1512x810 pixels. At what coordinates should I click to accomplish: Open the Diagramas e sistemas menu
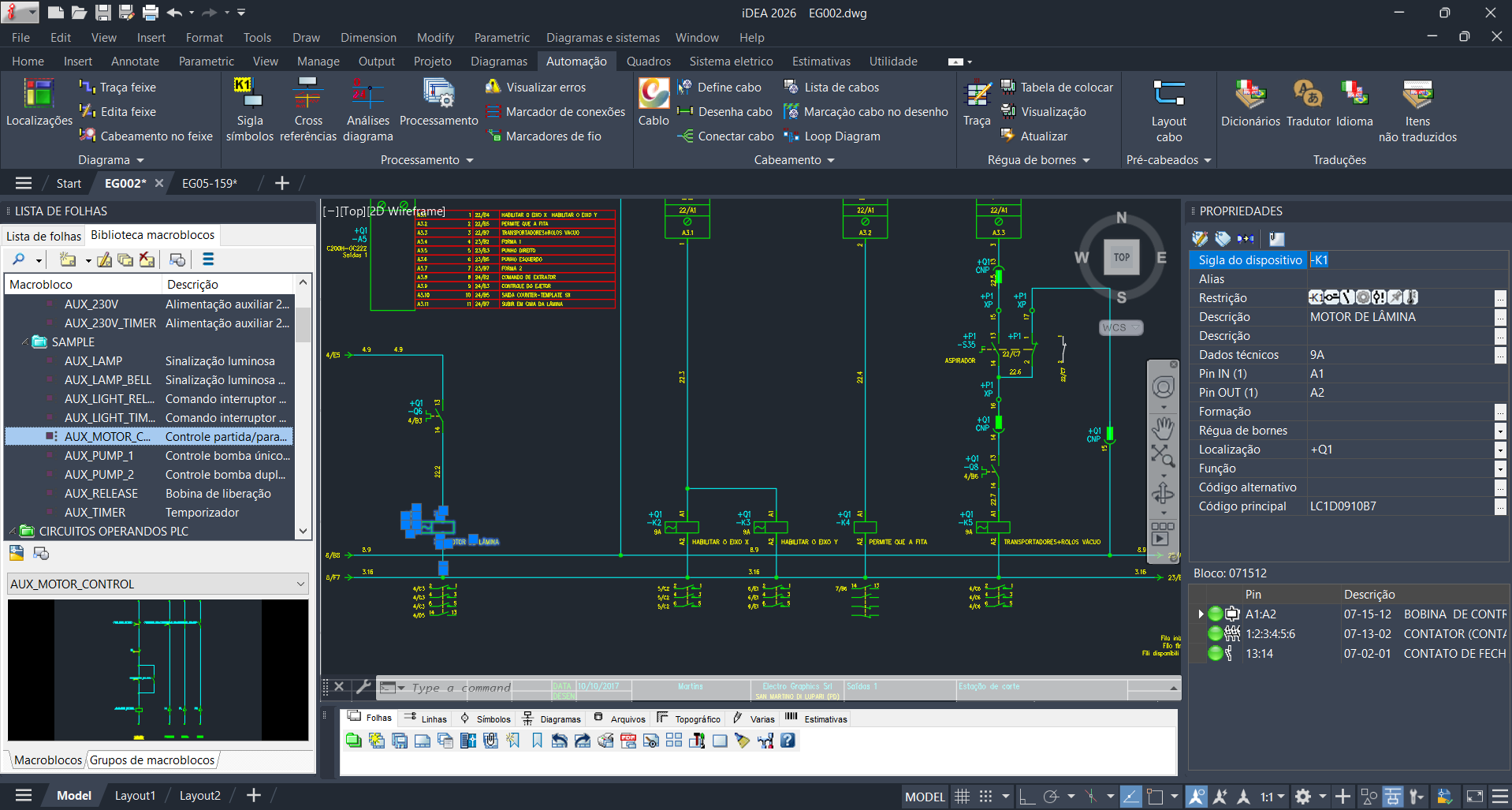[x=602, y=38]
